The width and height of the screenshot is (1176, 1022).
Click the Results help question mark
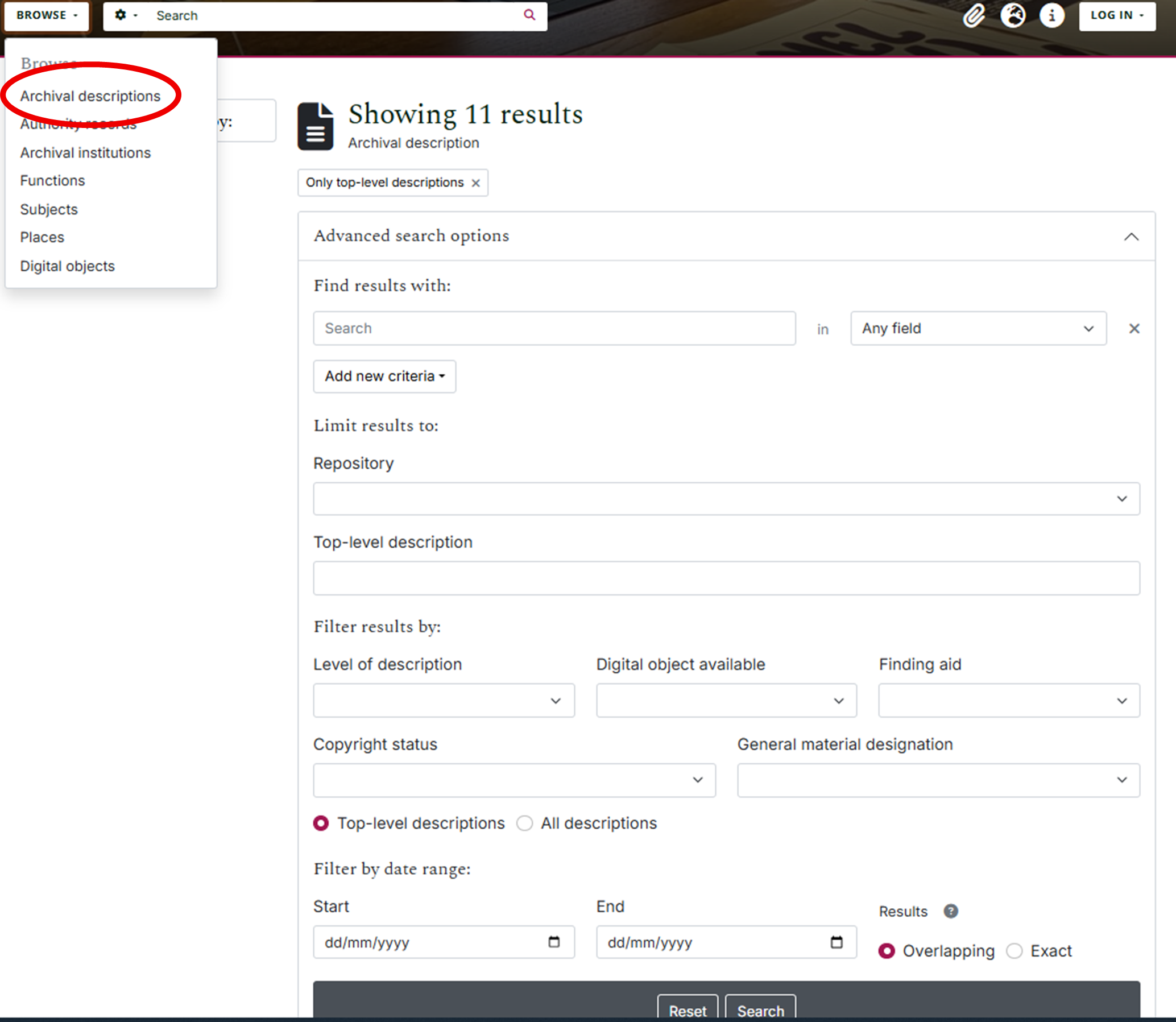(x=951, y=911)
